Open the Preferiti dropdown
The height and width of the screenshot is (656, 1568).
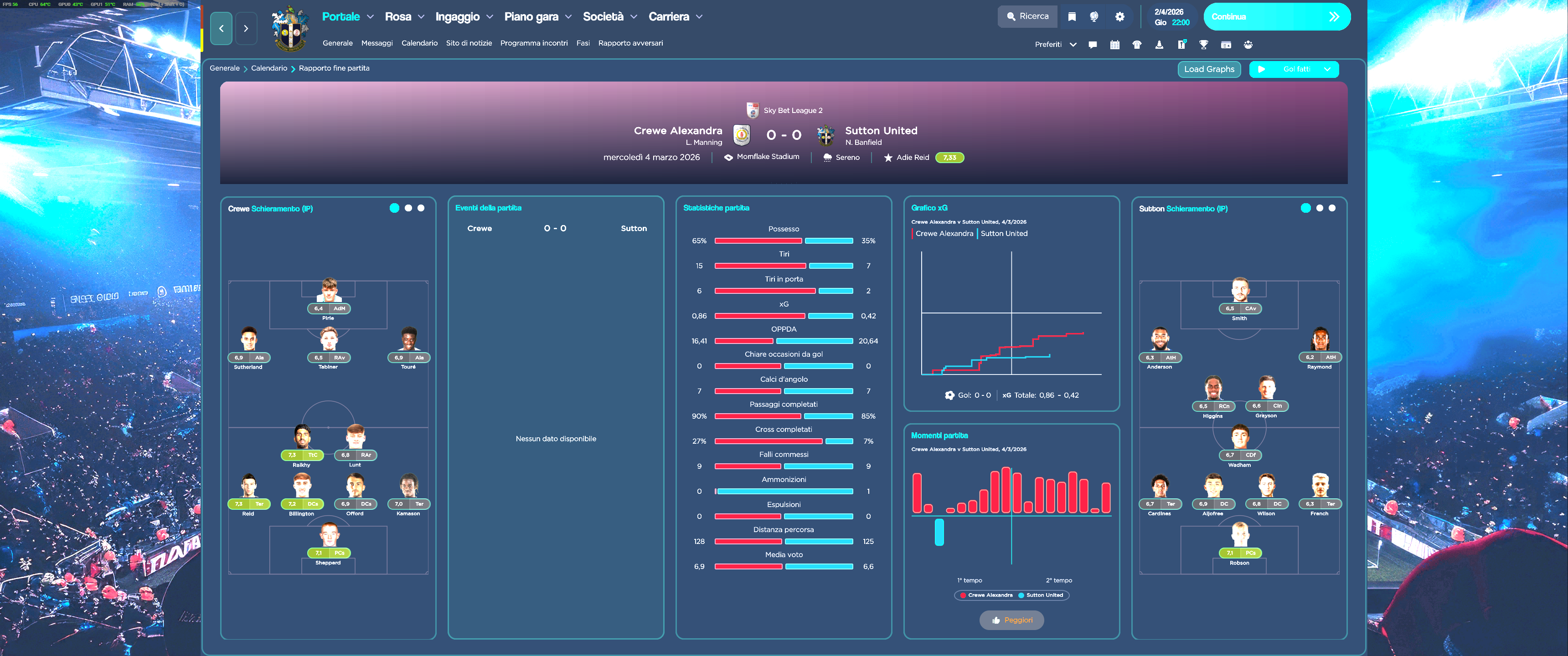pos(1056,45)
